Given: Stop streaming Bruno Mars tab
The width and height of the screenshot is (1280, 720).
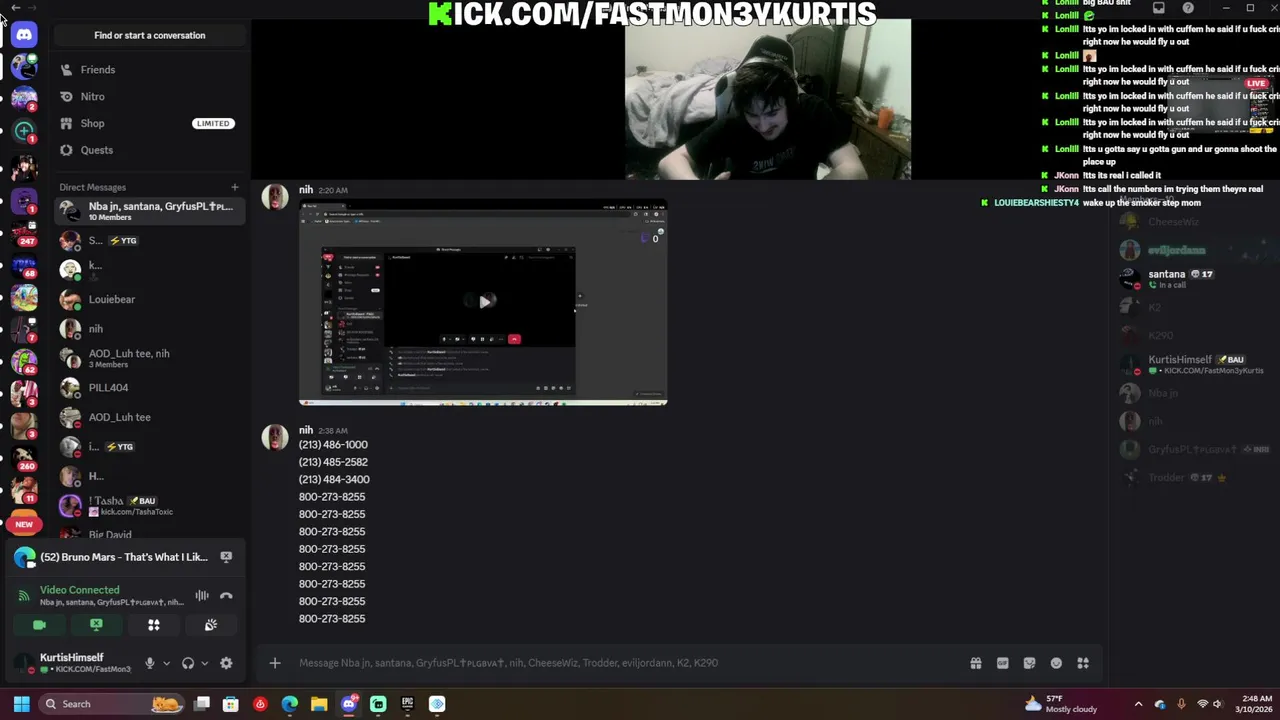Looking at the screenshot, I should (226, 557).
